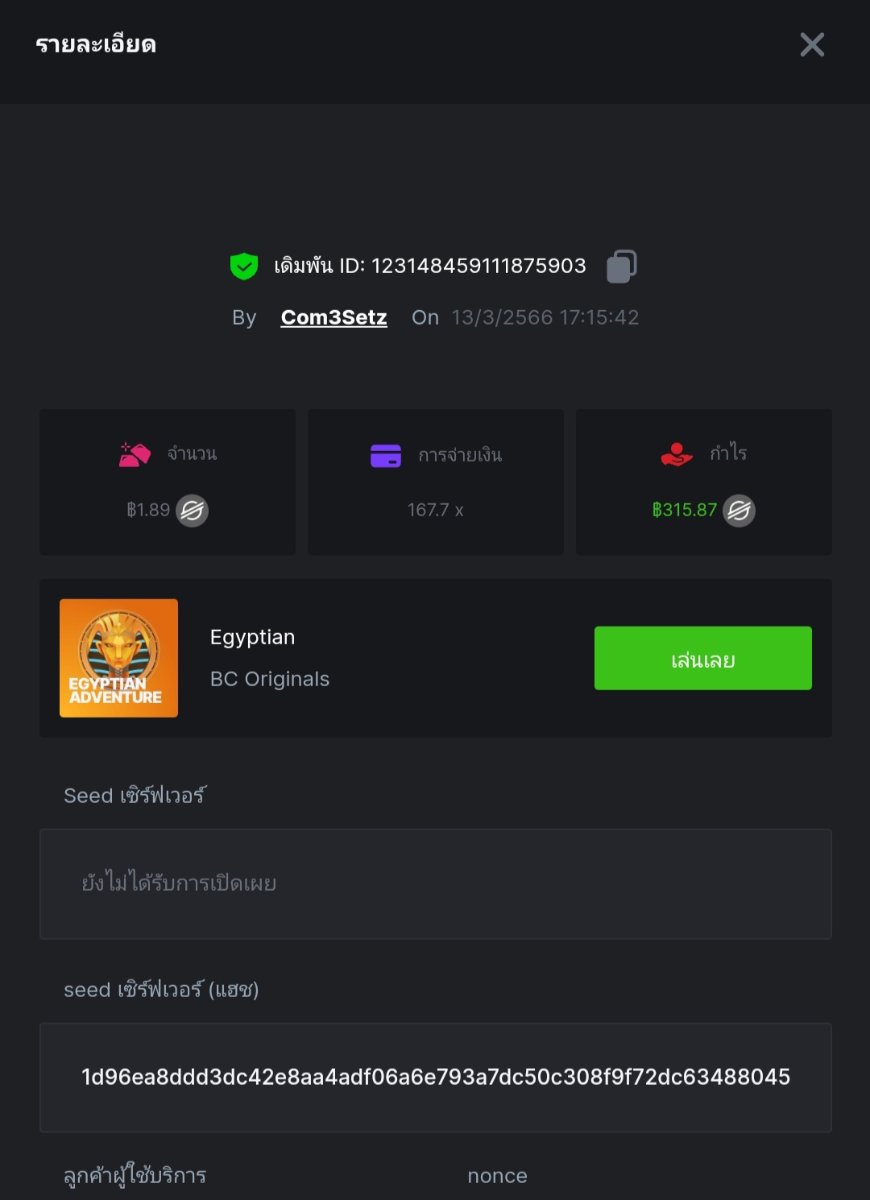The height and width of the screenshot is (1200, 870).
Task: Click the red กำไร profit icon
Action: 677,455
